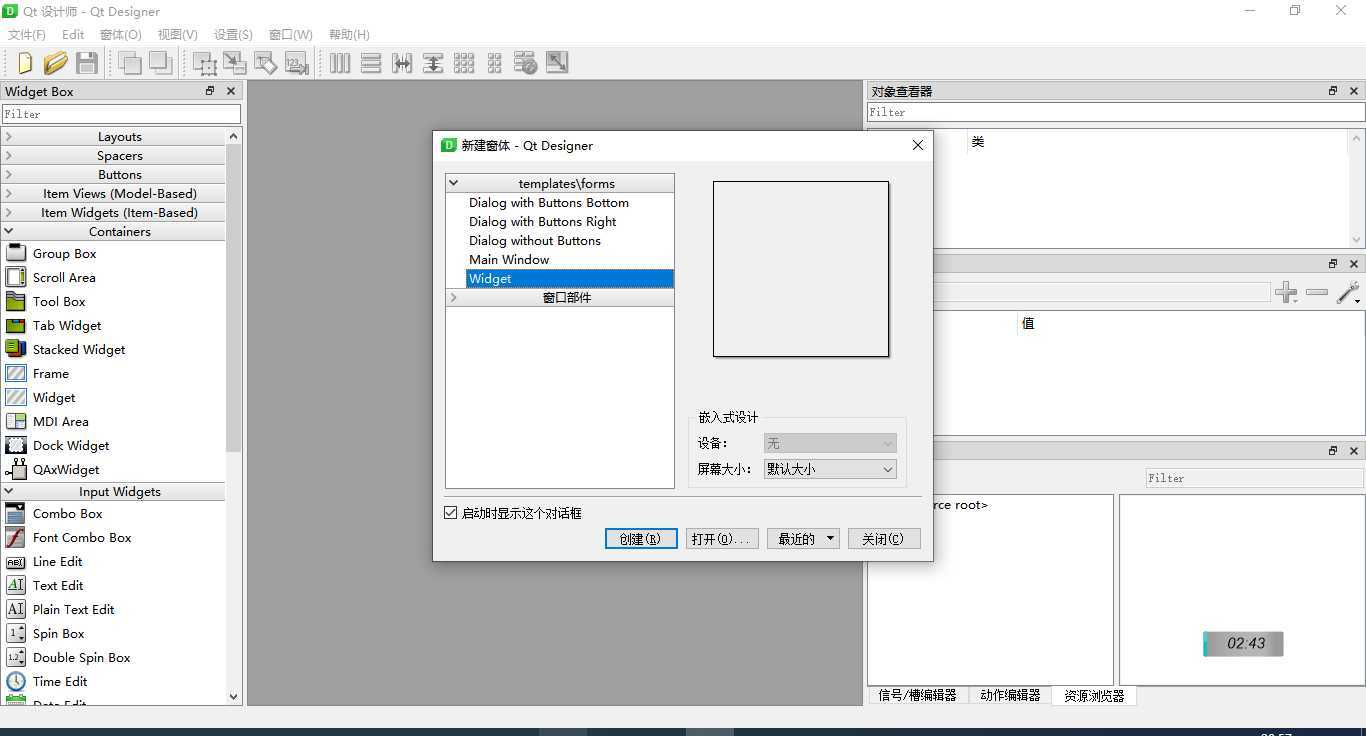1366x736 pixels.
Task: Select the Edit Widgets mode icon
Action: (x=204, y=63)
